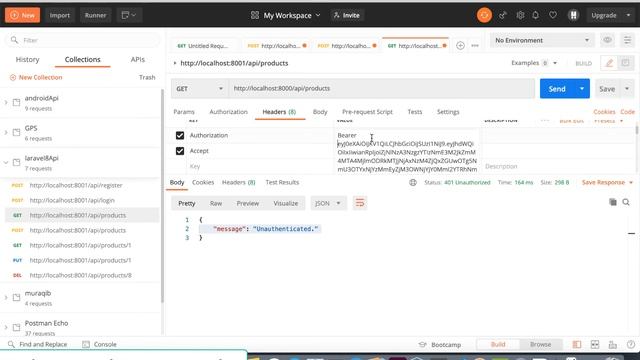
Task: Click the network globe icon near Status
Action: tap(413, 182)
